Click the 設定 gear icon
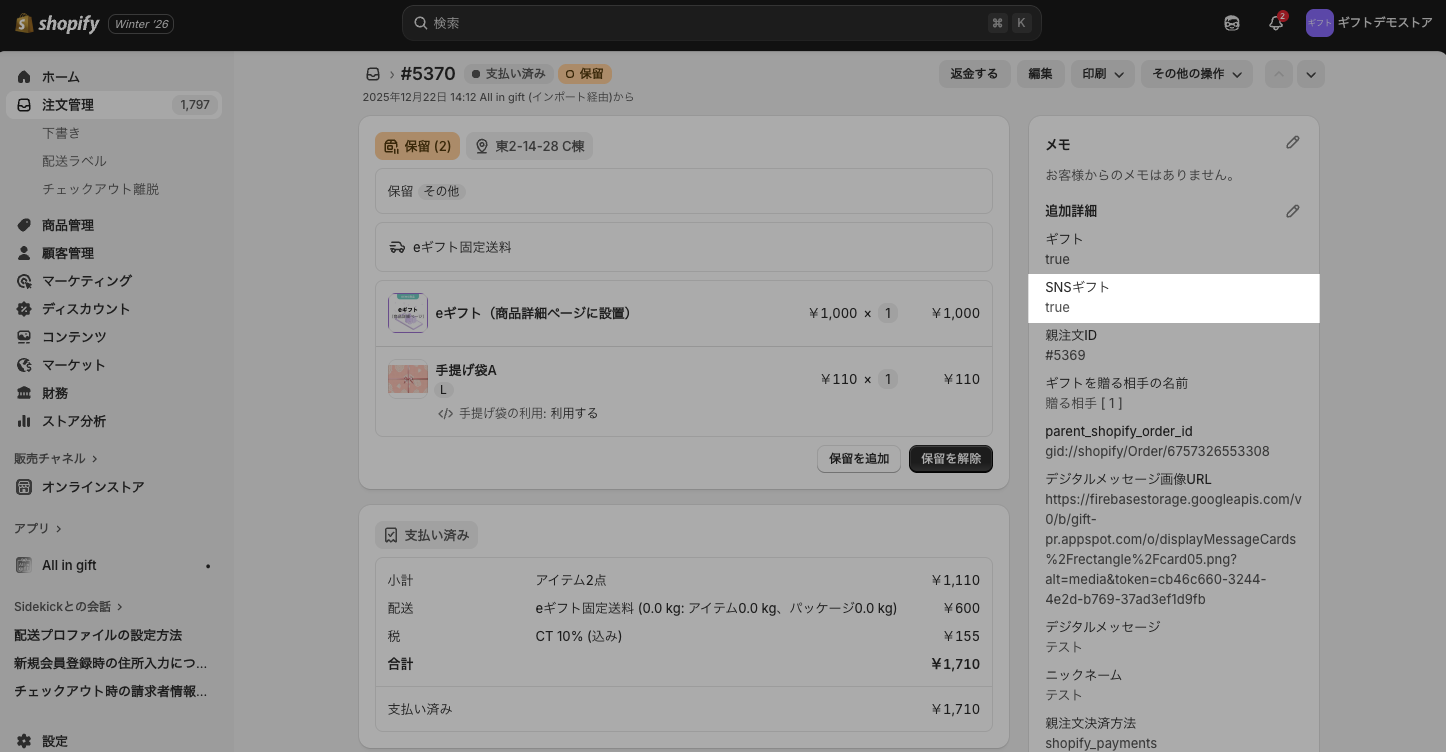Viewport: 1446px width, 752px height. click(x=24, y=741)
